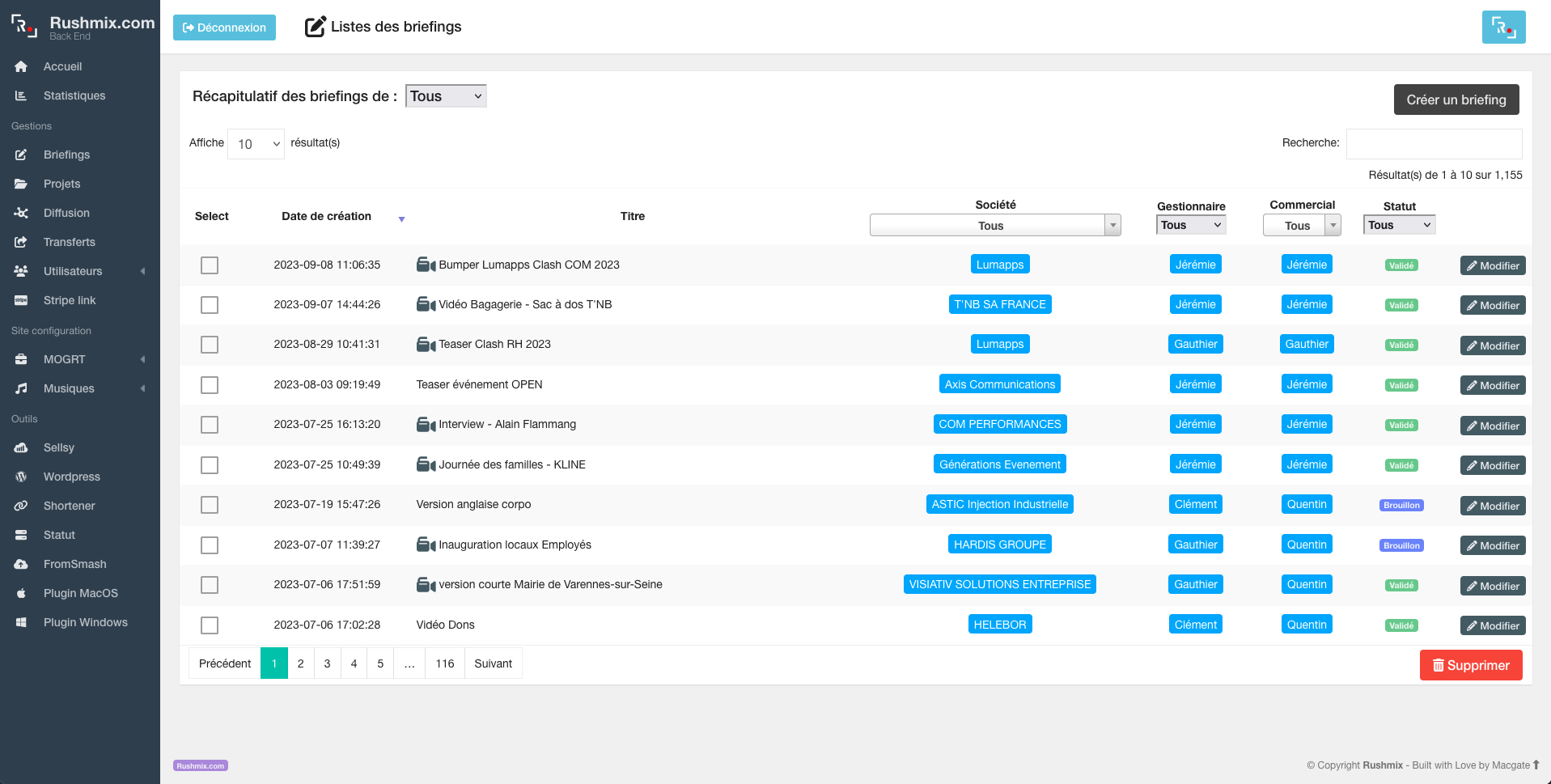
Task: Open Statistiques chart icon in sidebar
Action: (21, 95)
